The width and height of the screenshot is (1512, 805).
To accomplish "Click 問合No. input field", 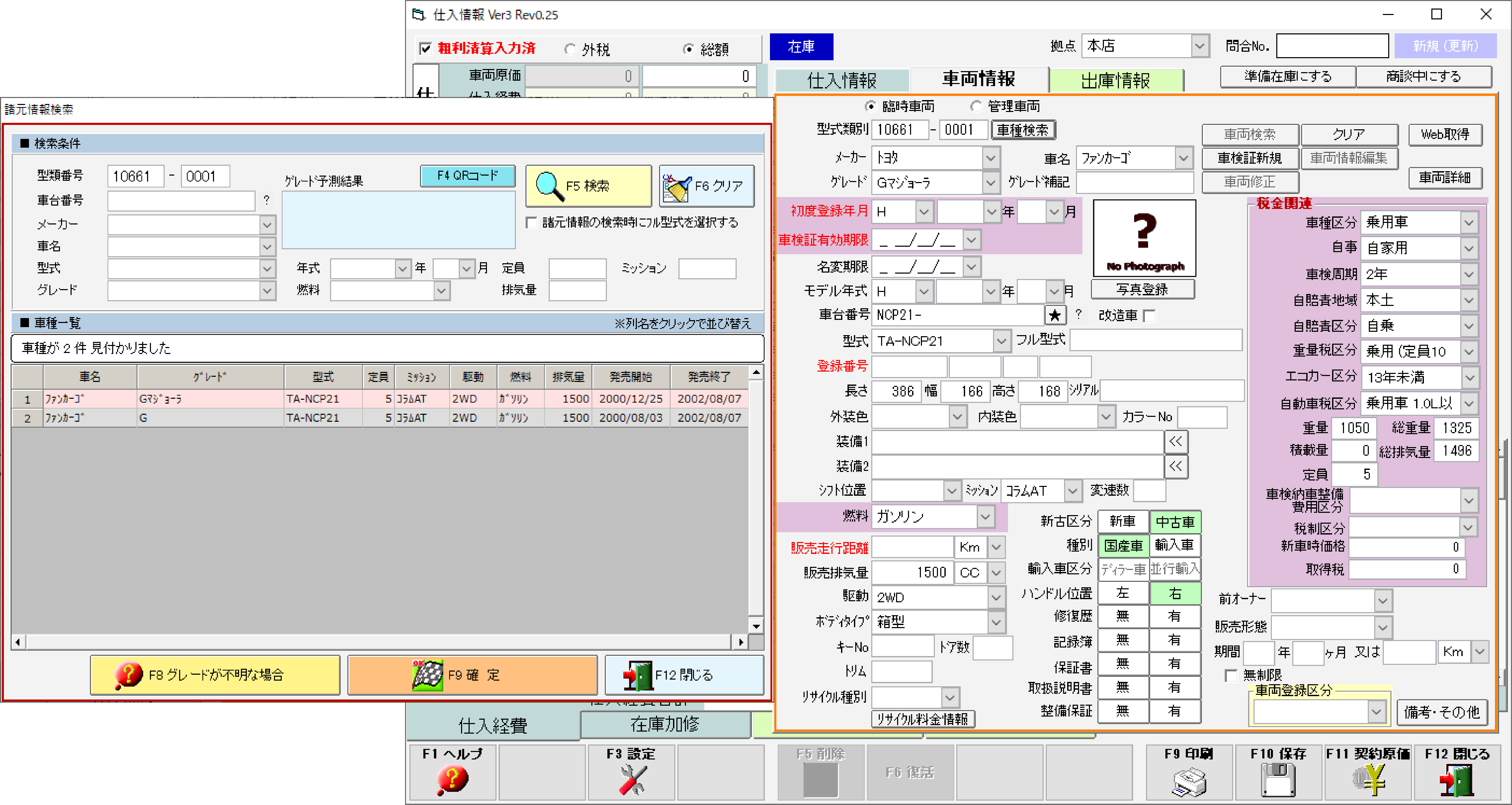I will tap(1332, 46).
